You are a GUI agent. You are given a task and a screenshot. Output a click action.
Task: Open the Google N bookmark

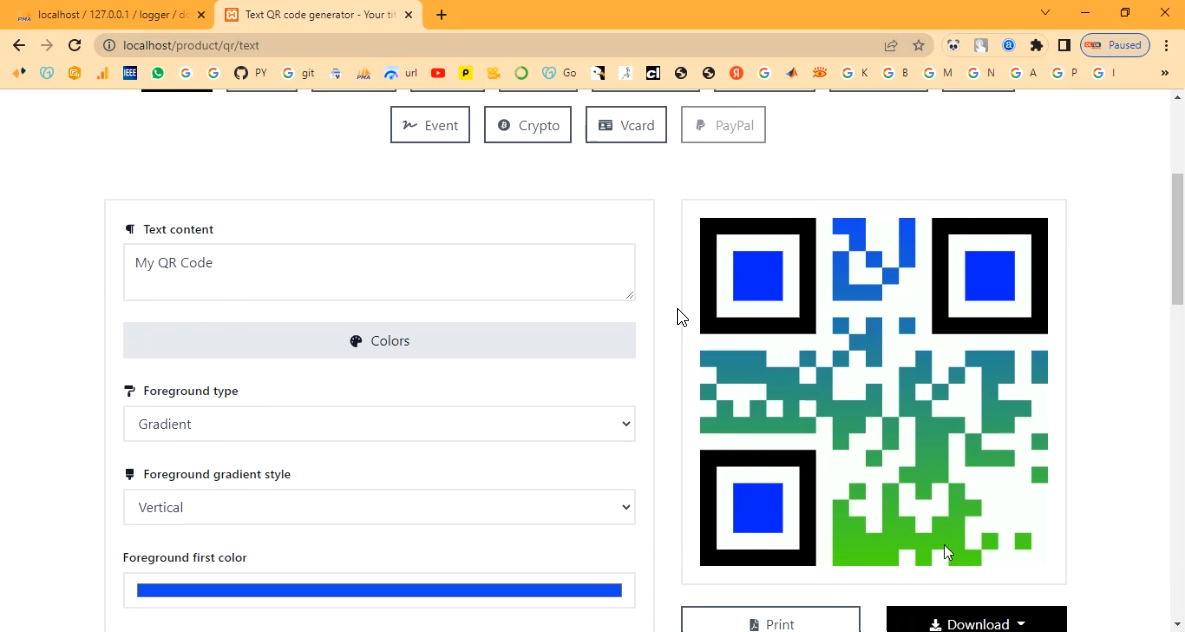click(x=981, y=73)
